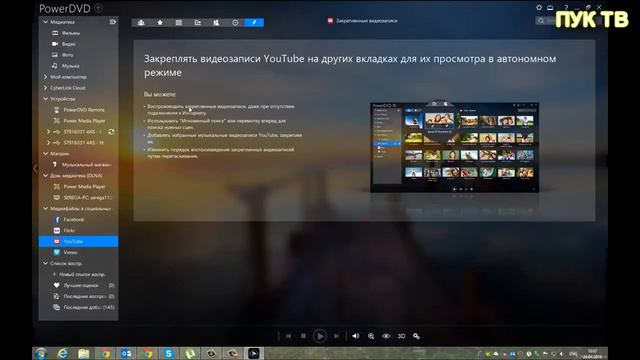Screen dimensions: 640x360
Task: Stop playback
Action: 303,336
